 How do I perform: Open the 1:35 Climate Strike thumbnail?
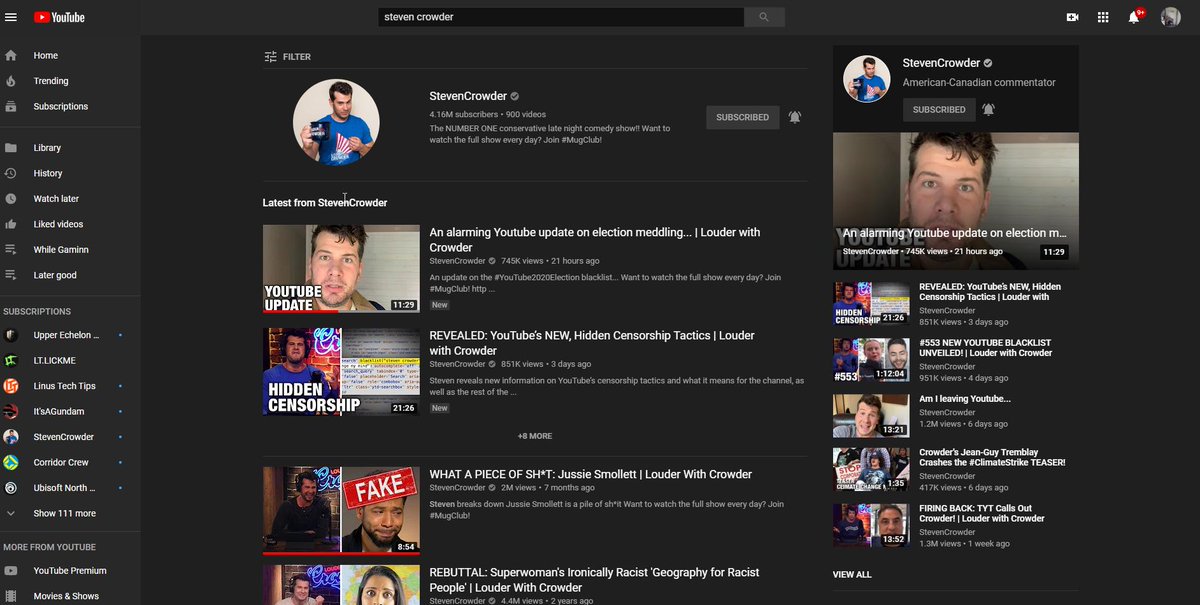point(871,470)
